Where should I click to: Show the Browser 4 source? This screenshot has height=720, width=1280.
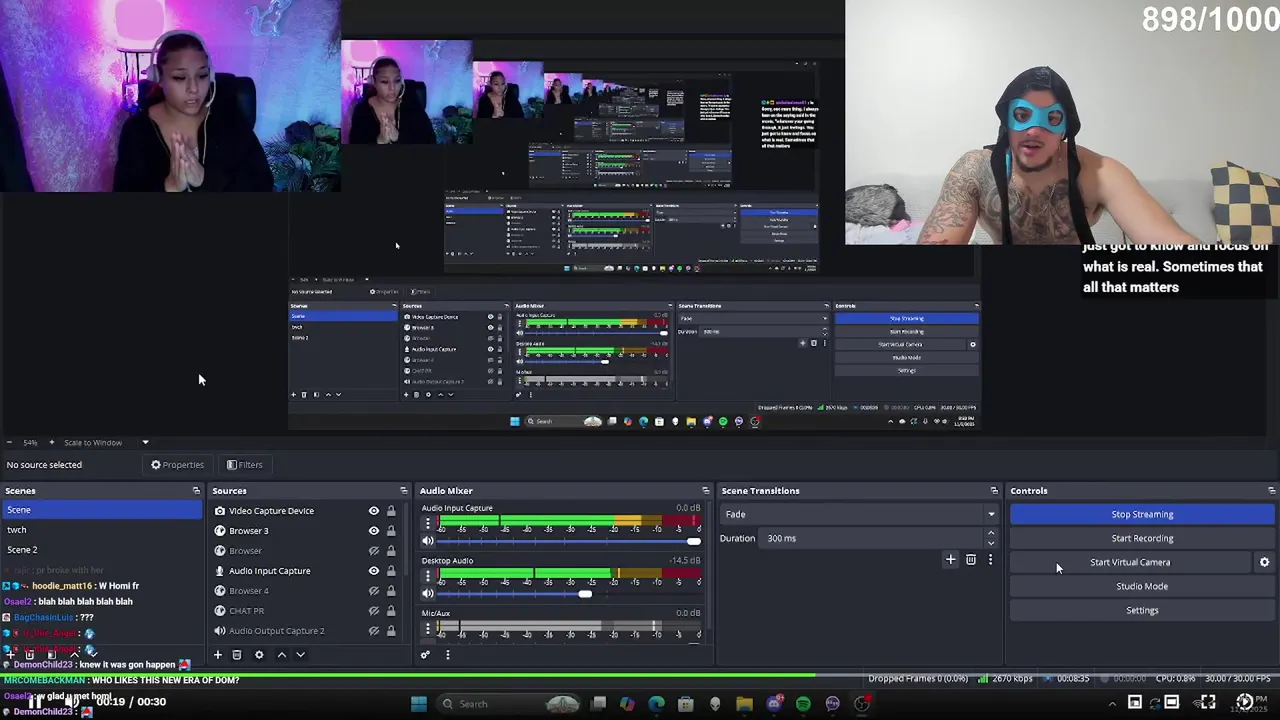point(374,591)
